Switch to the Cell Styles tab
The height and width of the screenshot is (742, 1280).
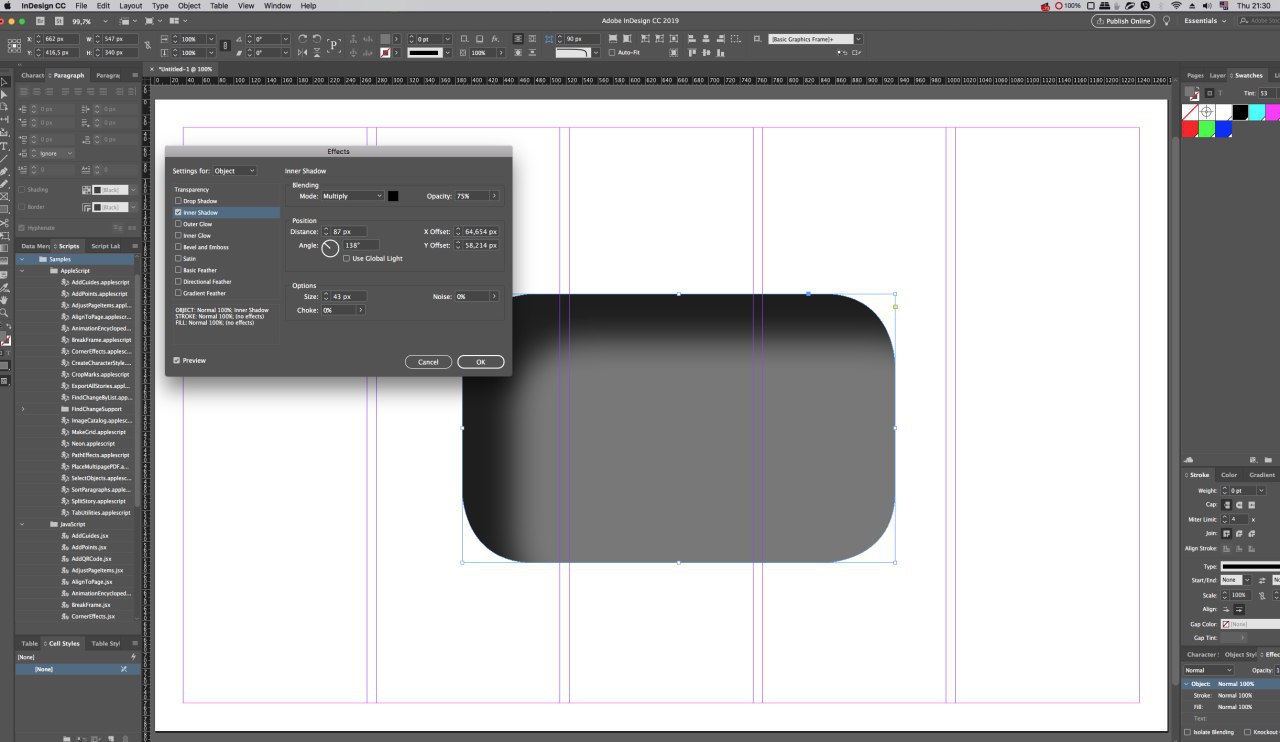64,644
